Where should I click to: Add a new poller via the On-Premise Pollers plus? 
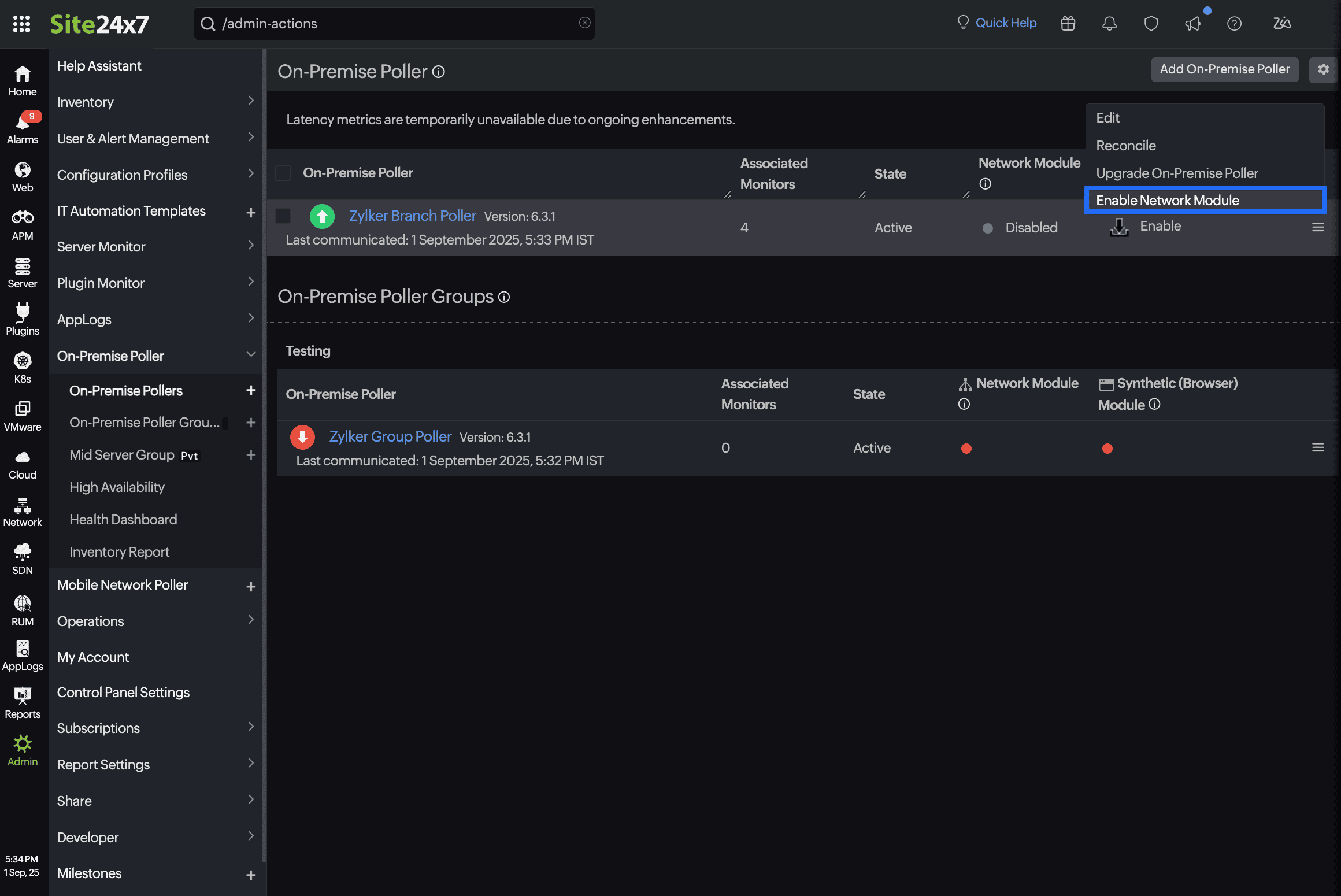pyautogui.click(x=251, y=390)
